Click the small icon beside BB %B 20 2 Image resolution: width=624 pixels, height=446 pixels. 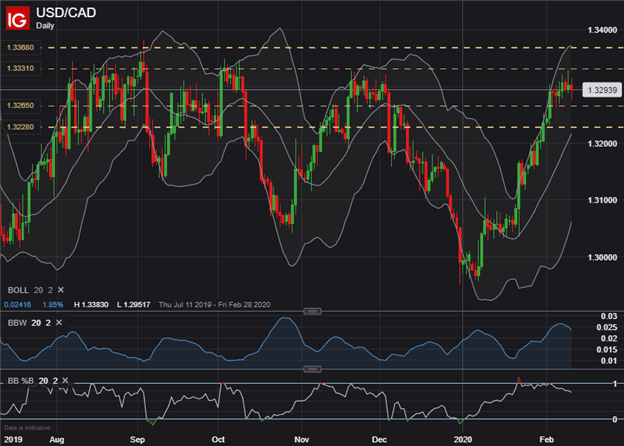click(x=66, y=380)
